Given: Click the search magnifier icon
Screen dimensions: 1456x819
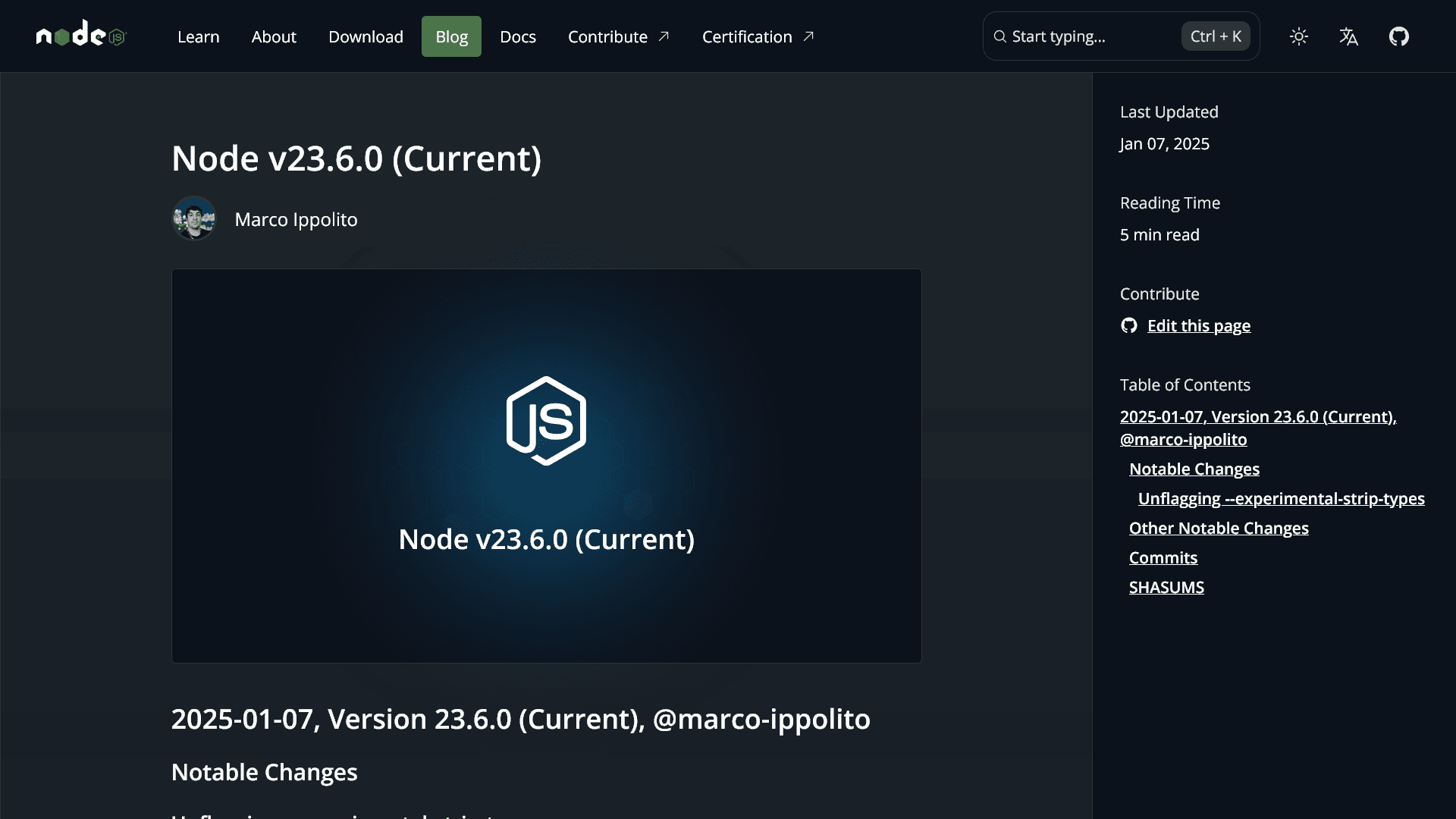Looking at the screenshot, I should [1000, 36].
